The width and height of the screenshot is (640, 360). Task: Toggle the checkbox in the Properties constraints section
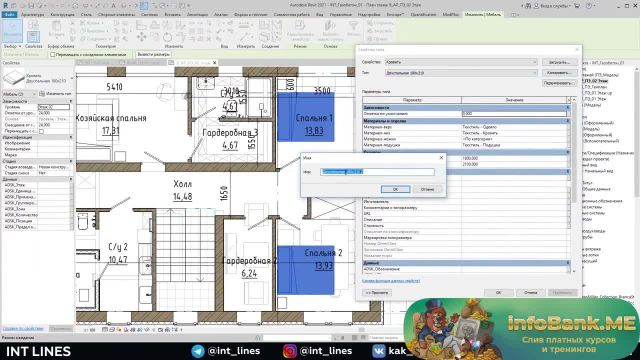pyautogui.click(x=41, y=131)
